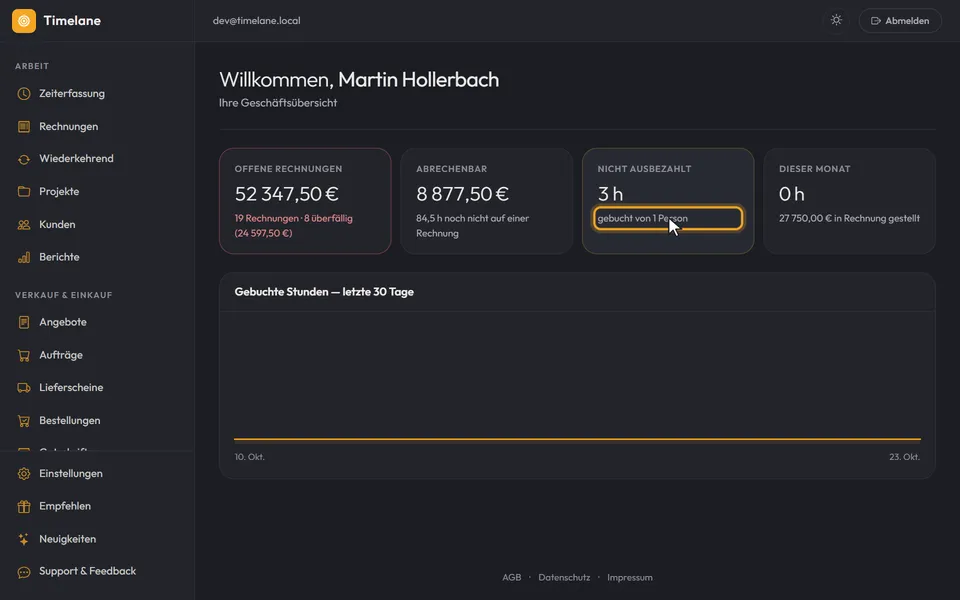960x600 pixels.
Task: Click the Abrechenbar summary card
Action: tap(487, 201)
